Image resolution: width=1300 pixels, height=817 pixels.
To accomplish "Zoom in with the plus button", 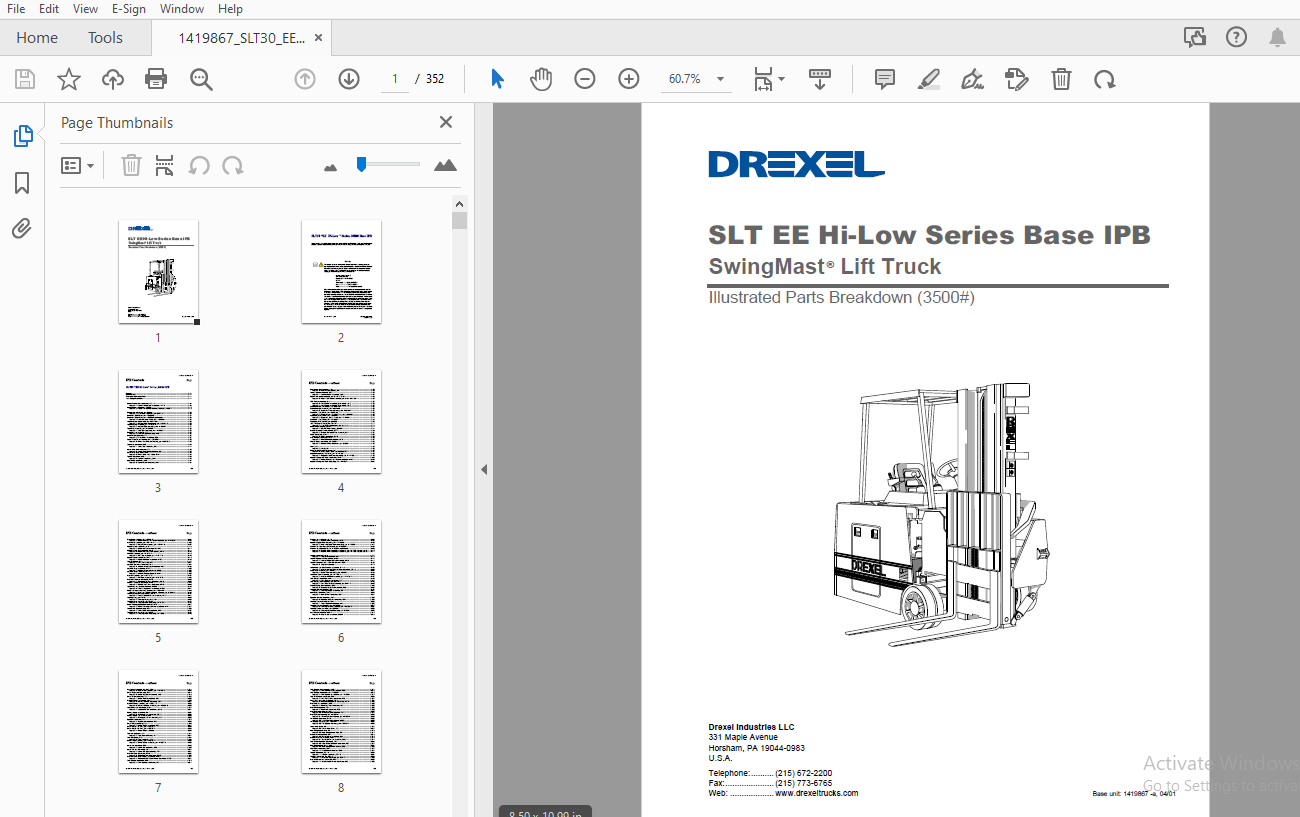I will [x=629, y=79].
